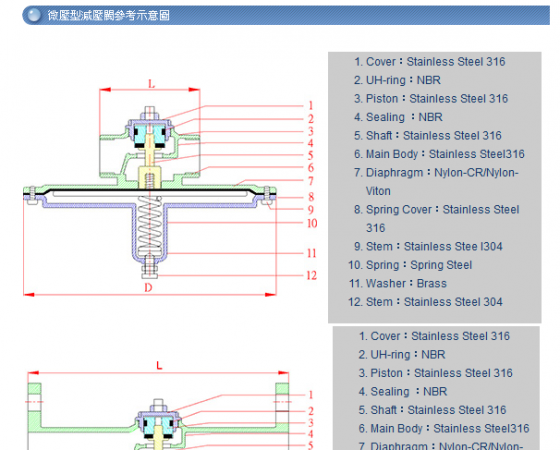This screenshot has height=450, width=560.
Task: Select '3. Piston: Stainless Steel 316' in second list
Action: click(435, 373)
